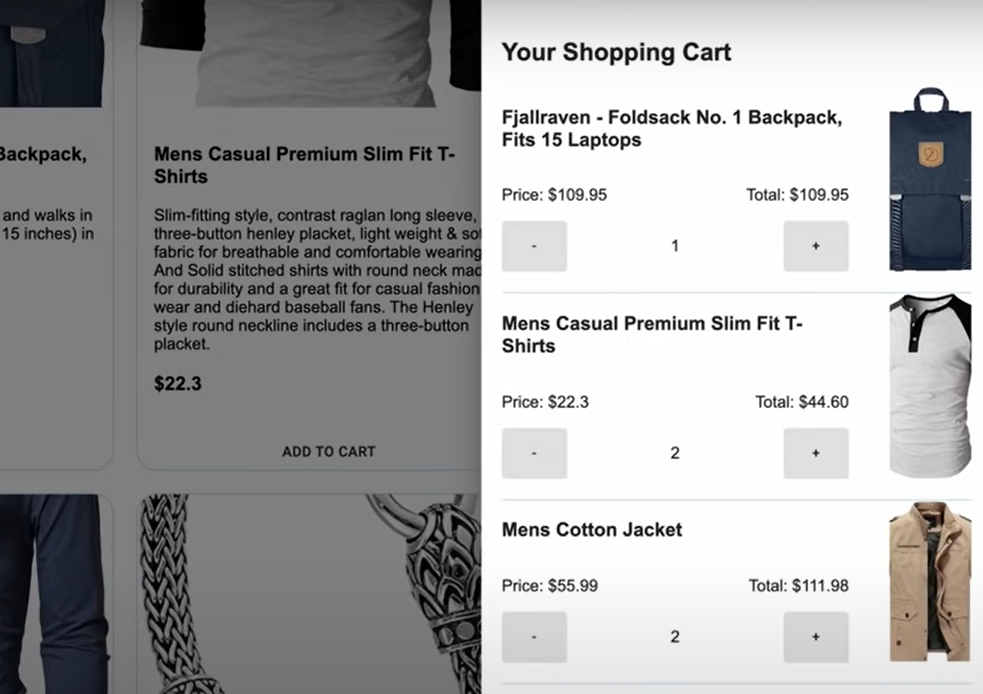Click ADD TO CART for Slim Fit T-Shirts
The width and height of the screenshot is (983, 694).
(329, 451)
